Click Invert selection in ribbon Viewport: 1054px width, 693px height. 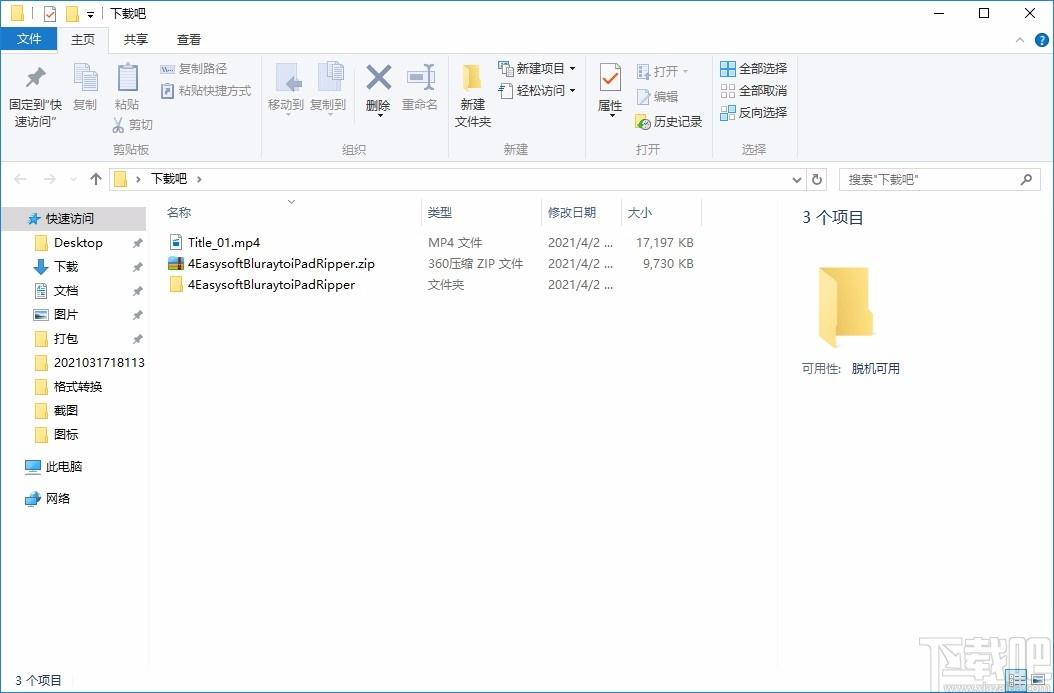754,113
